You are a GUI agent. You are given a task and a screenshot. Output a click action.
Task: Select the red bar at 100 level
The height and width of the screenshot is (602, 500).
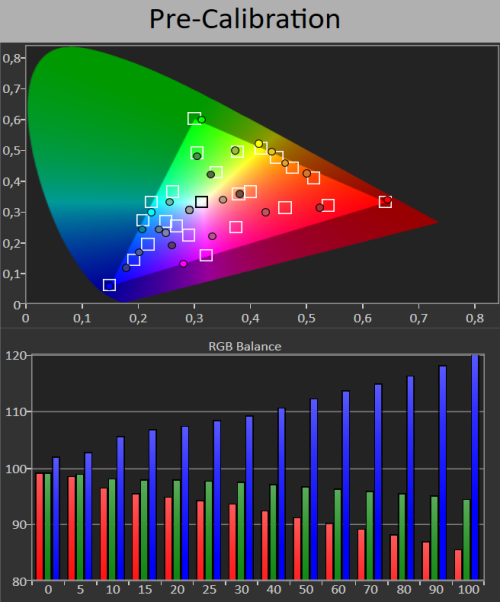(458, 564)
